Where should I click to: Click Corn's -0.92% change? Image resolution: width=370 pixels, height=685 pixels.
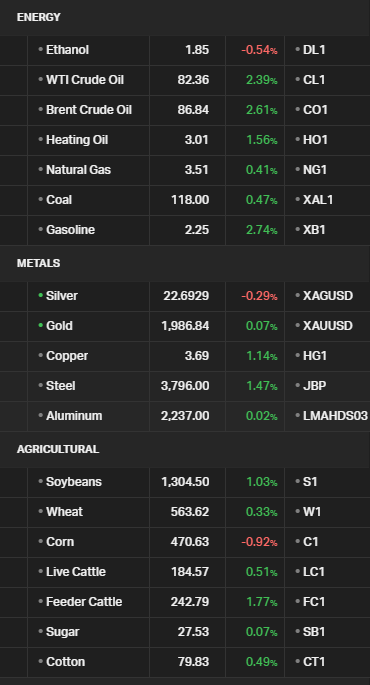[x=259, y=542]
